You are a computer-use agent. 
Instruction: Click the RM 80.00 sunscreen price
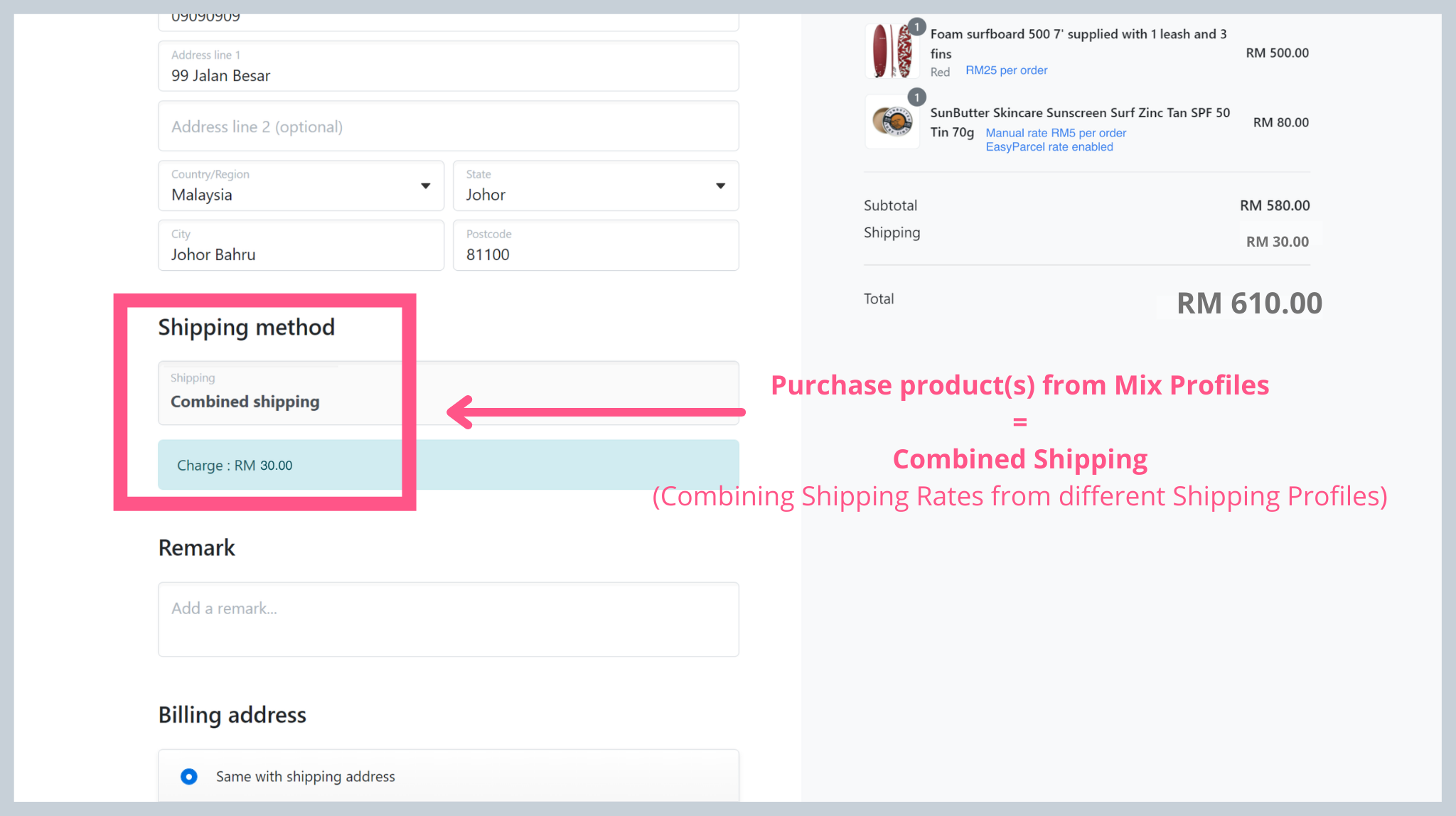coord(1280,122)
